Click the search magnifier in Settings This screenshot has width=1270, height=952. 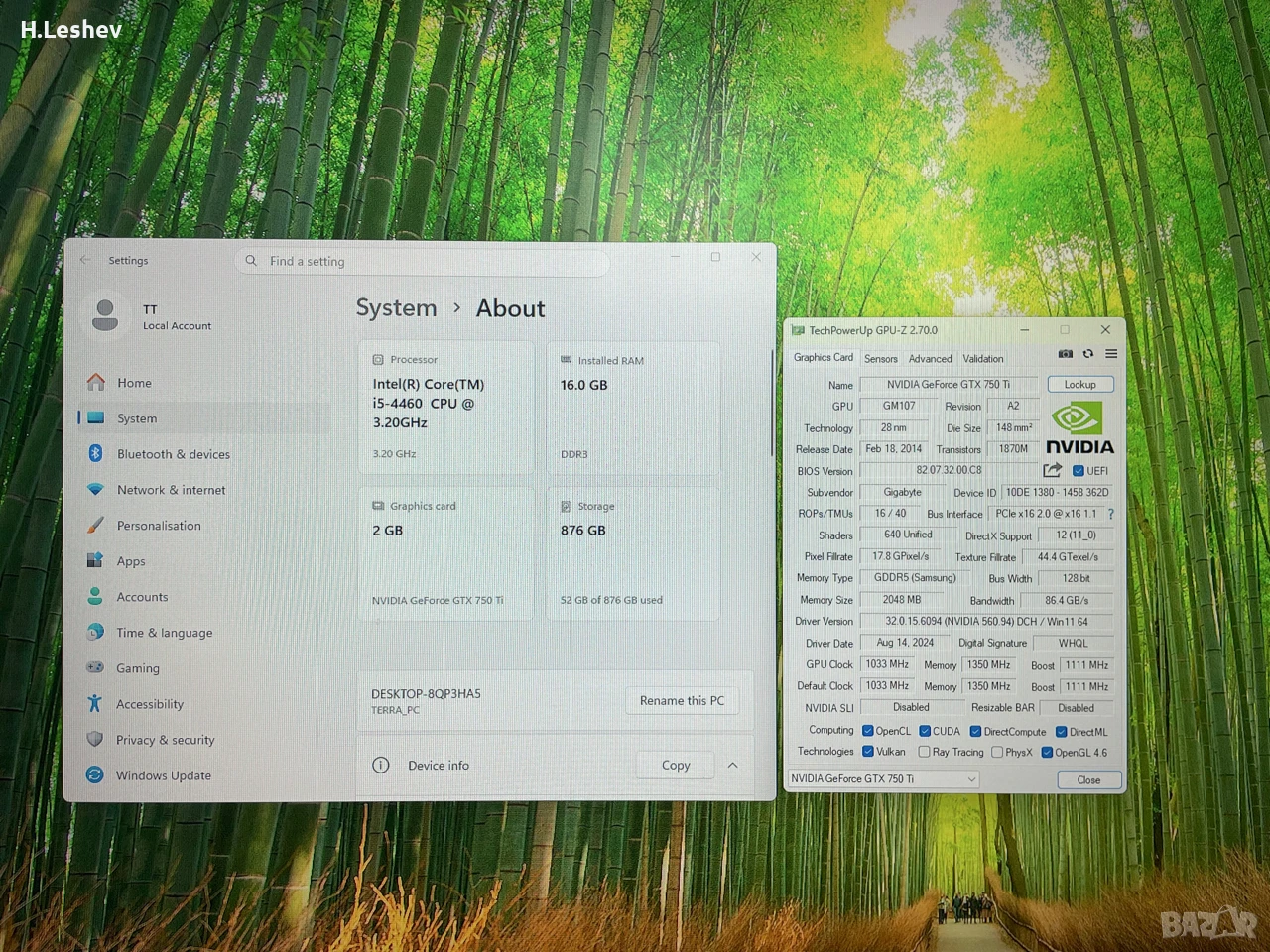tap(251, 261)
